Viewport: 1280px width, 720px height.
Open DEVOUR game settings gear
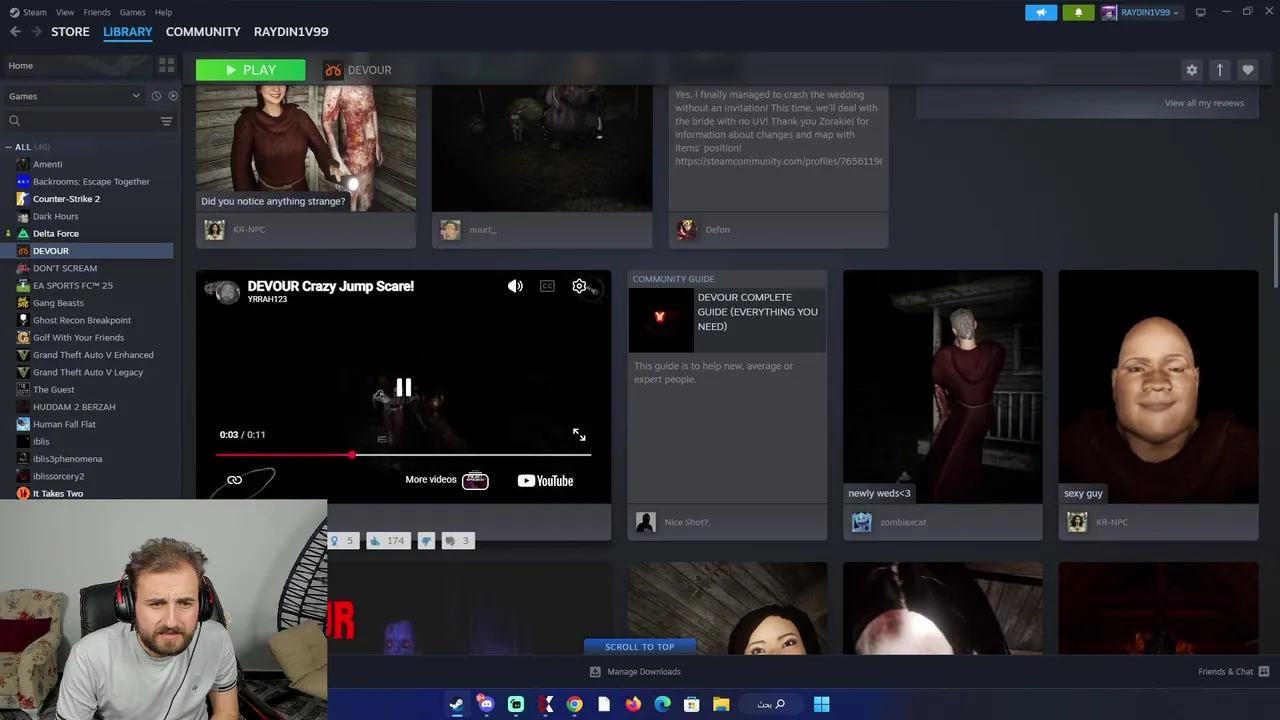(1191, 70)
